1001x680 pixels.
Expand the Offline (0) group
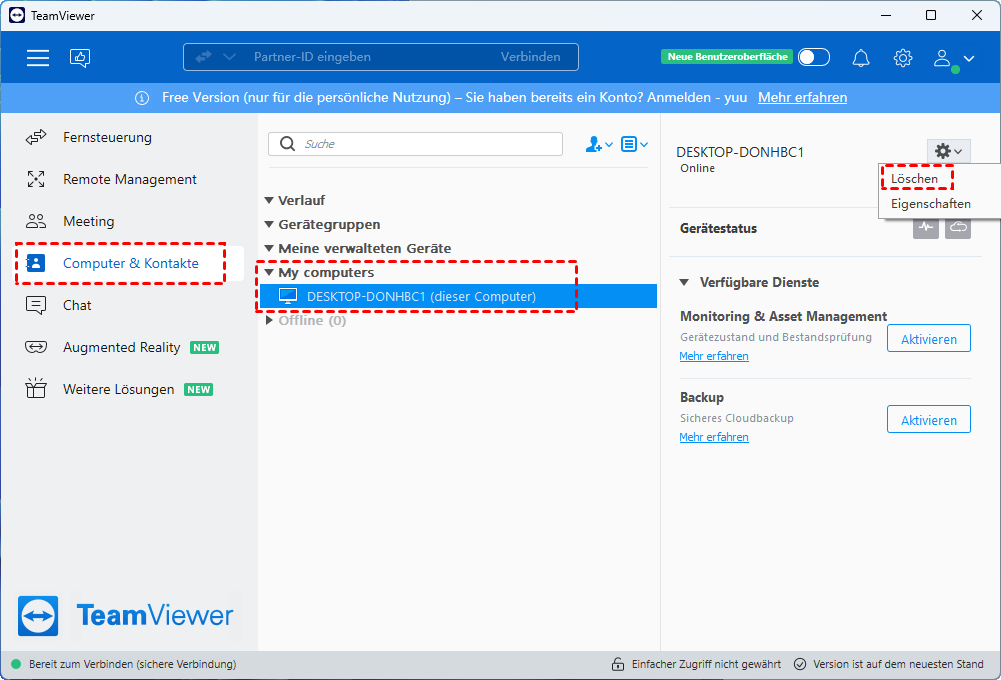pos(270,321)
